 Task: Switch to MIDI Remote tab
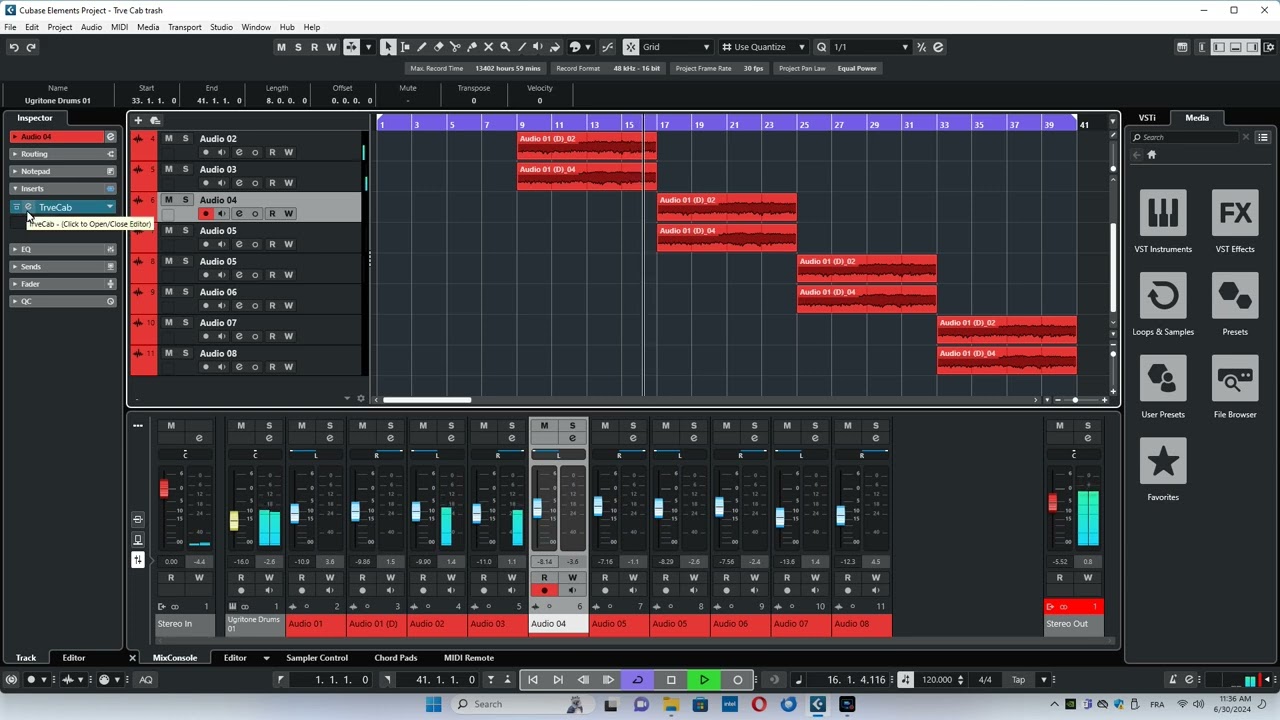[x=469, y=658]
